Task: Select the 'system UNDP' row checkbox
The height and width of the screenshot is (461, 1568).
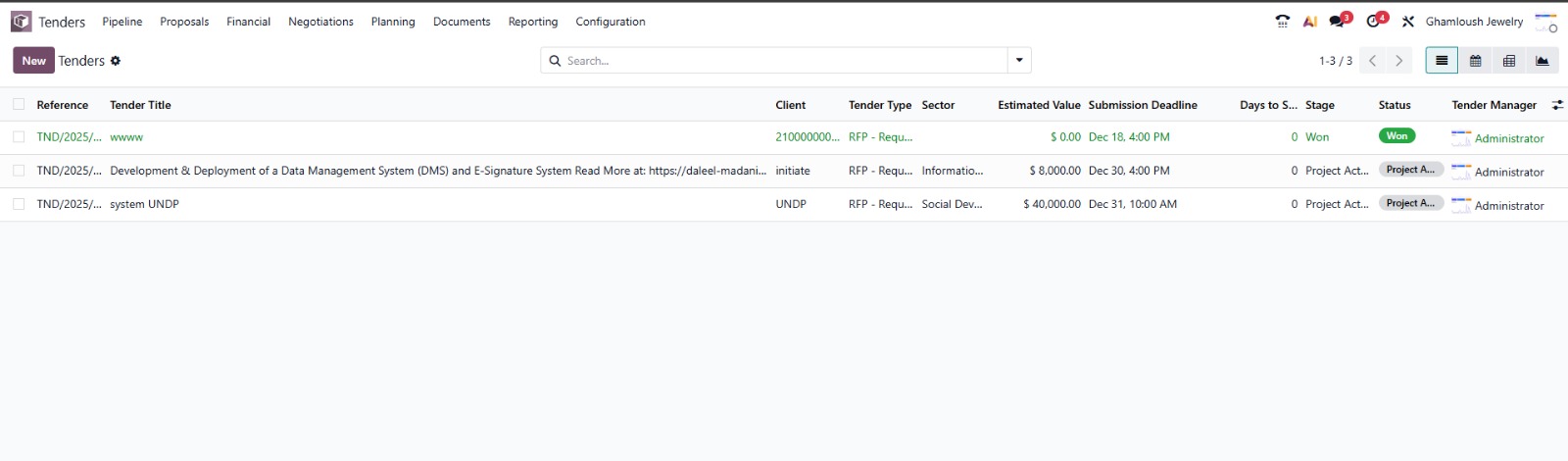Action: click(19, 204)
